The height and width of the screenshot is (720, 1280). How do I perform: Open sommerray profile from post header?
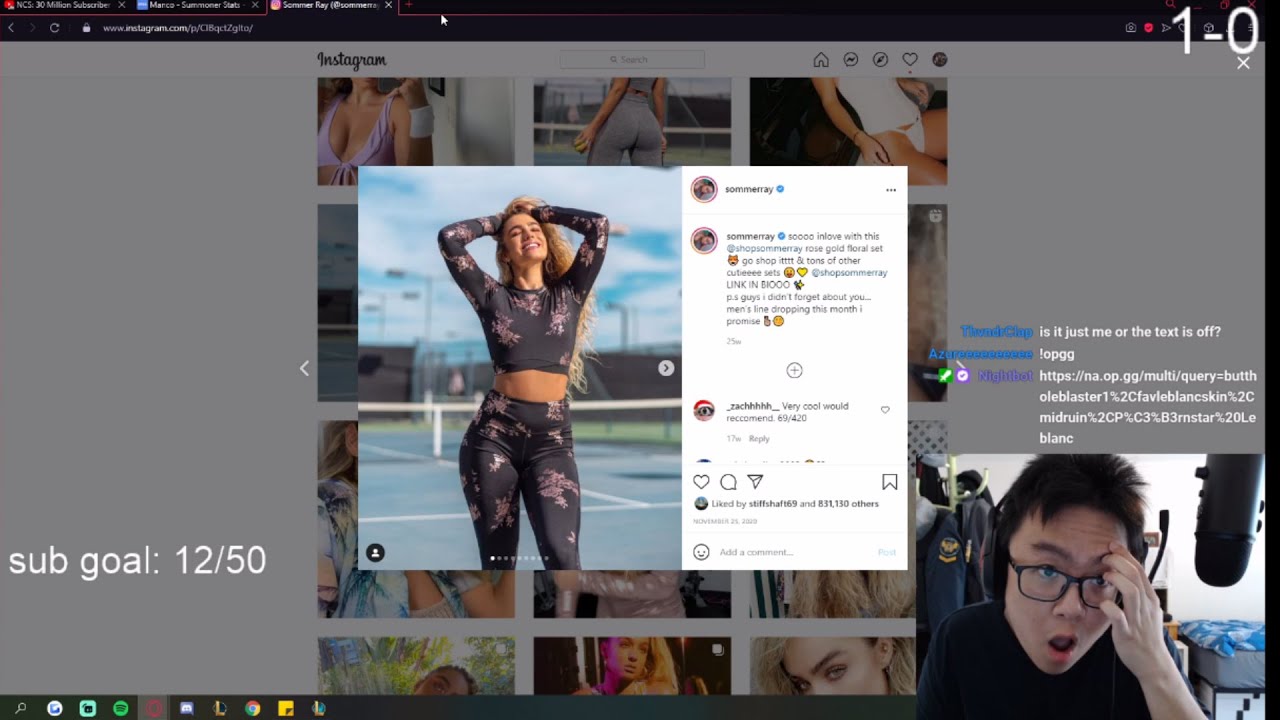tap(749, 189)
